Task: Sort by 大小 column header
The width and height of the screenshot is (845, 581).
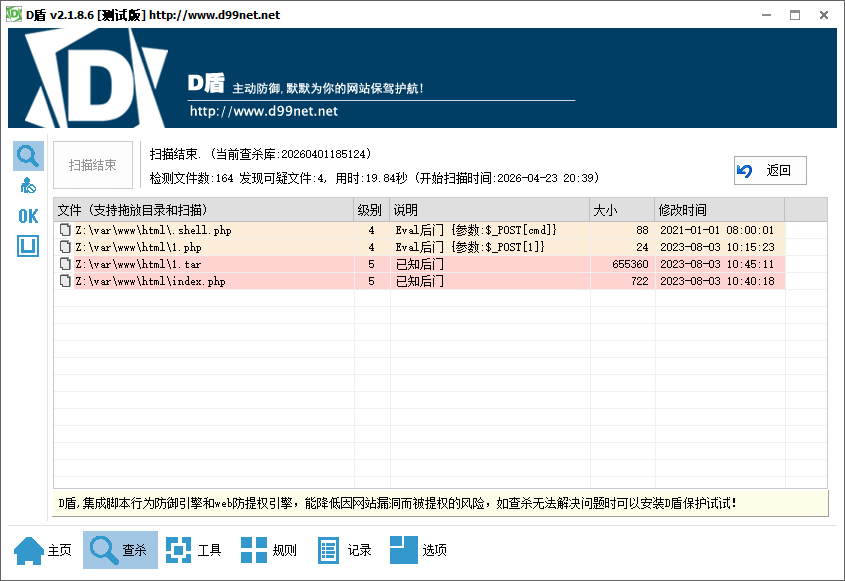Action: (x=620, y=210)
